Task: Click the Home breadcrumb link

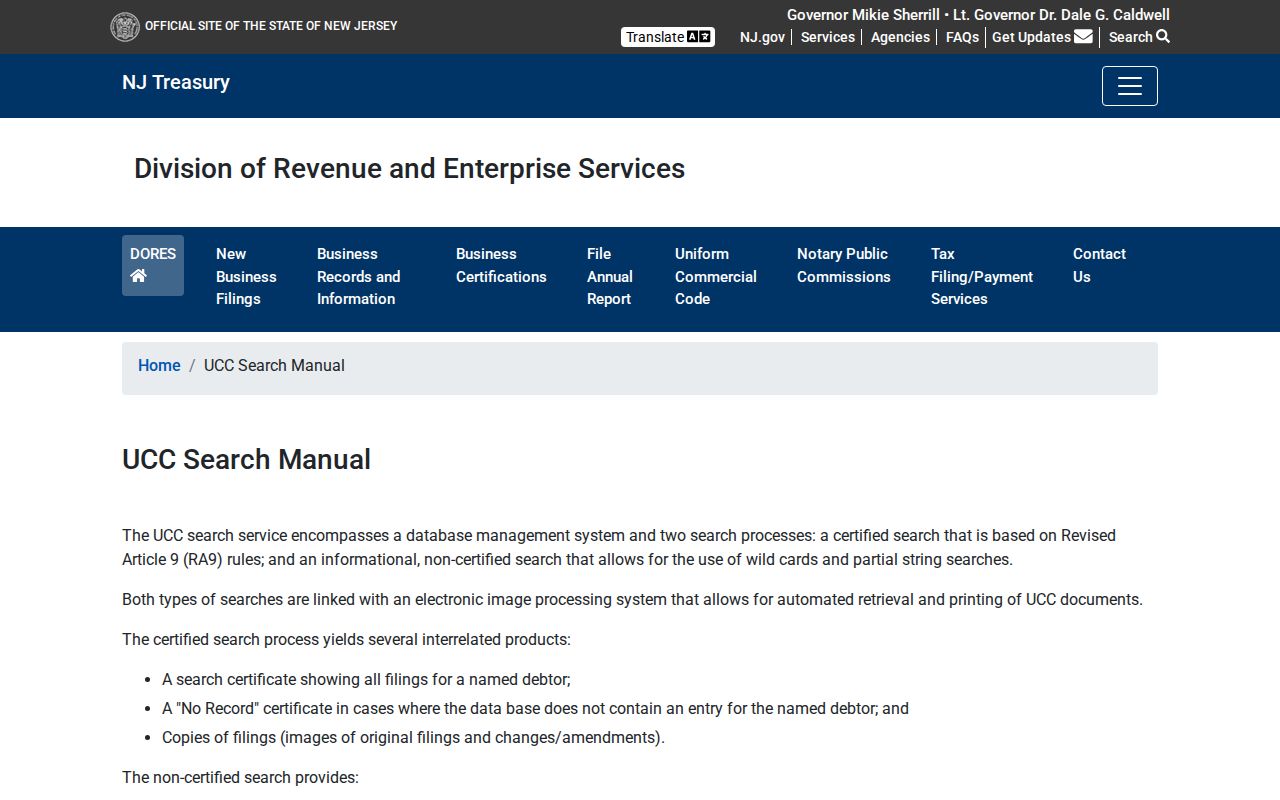Action: (x=159, y=366)
